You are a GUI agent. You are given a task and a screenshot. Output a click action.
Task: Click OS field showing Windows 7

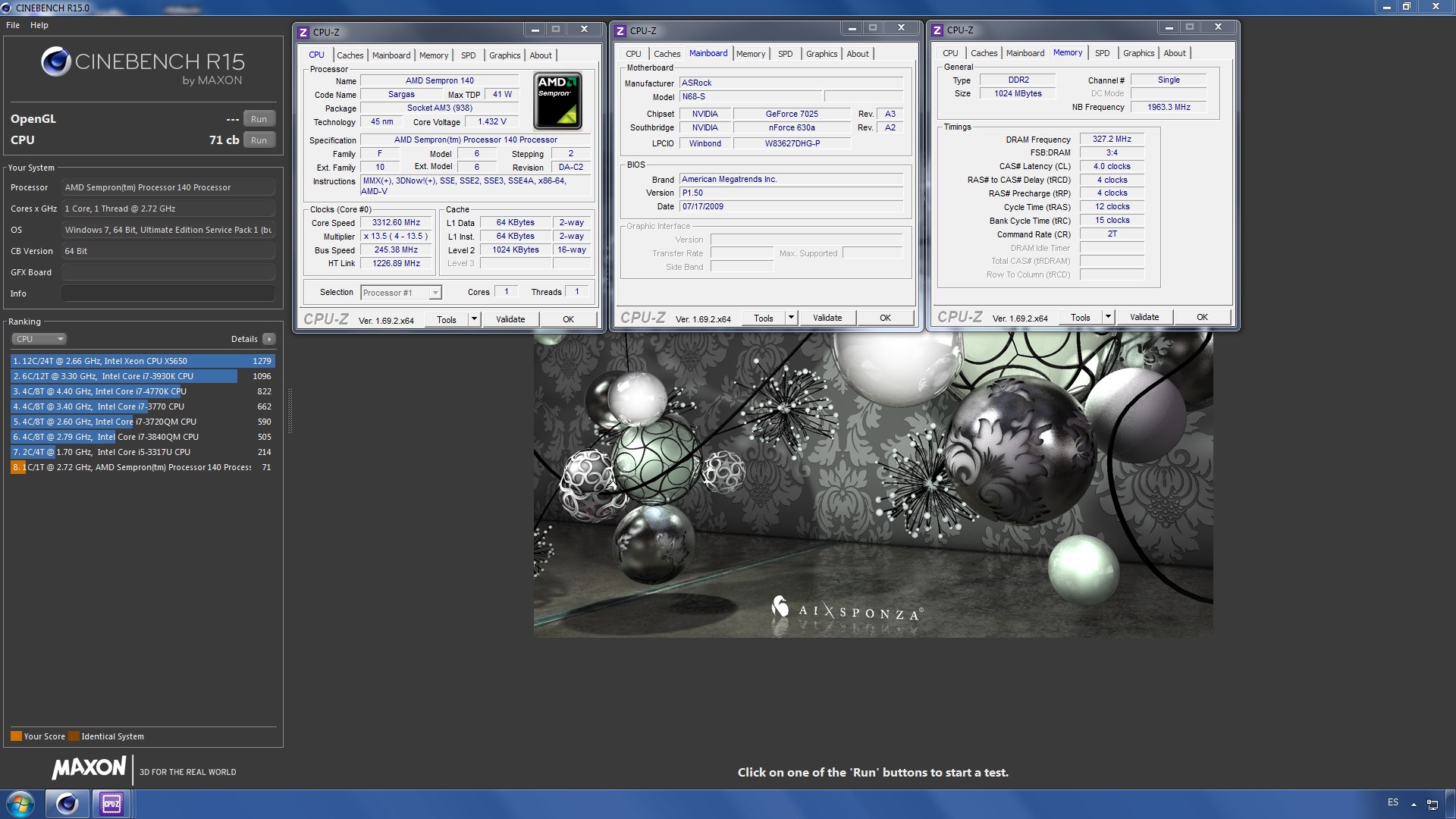coord(168,230)
